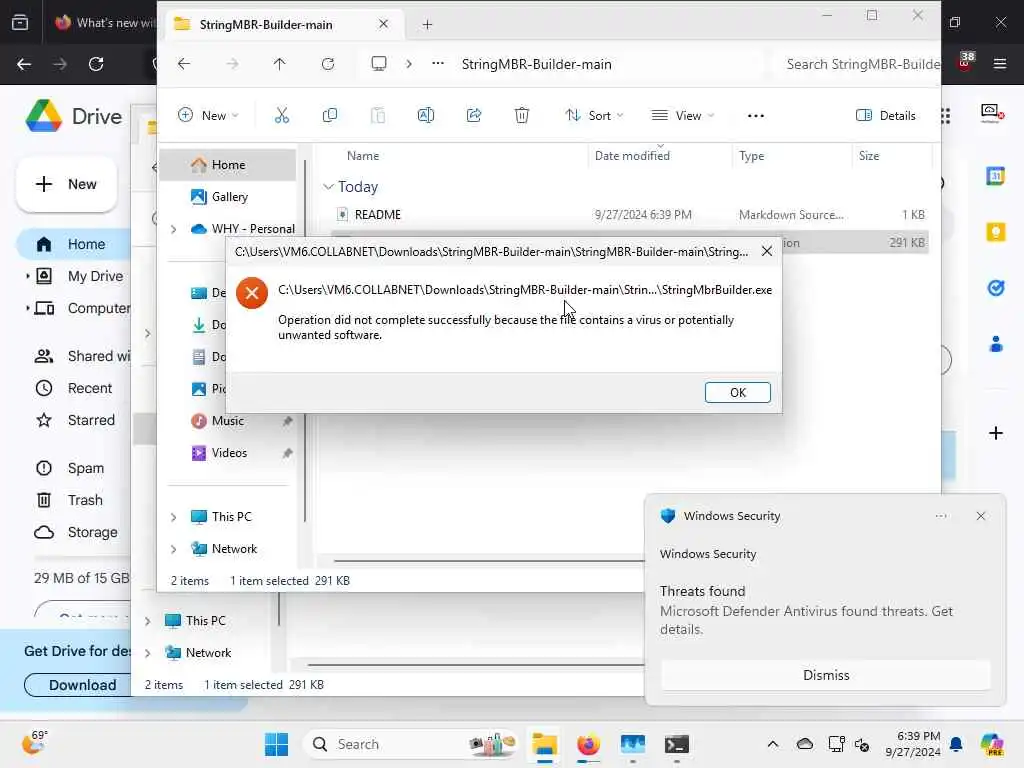Expand the address bar breadcrumb chevron

409,64
